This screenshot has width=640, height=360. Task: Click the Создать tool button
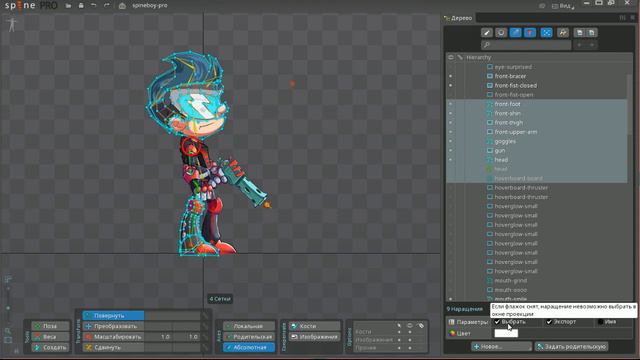click(x=51, y=347)
